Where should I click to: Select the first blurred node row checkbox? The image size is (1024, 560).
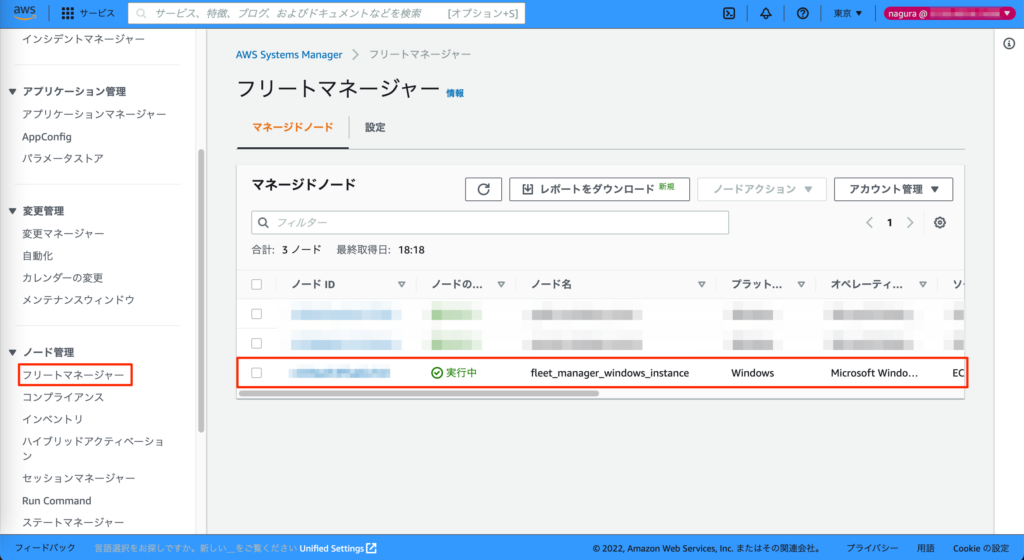coord(257,314)
